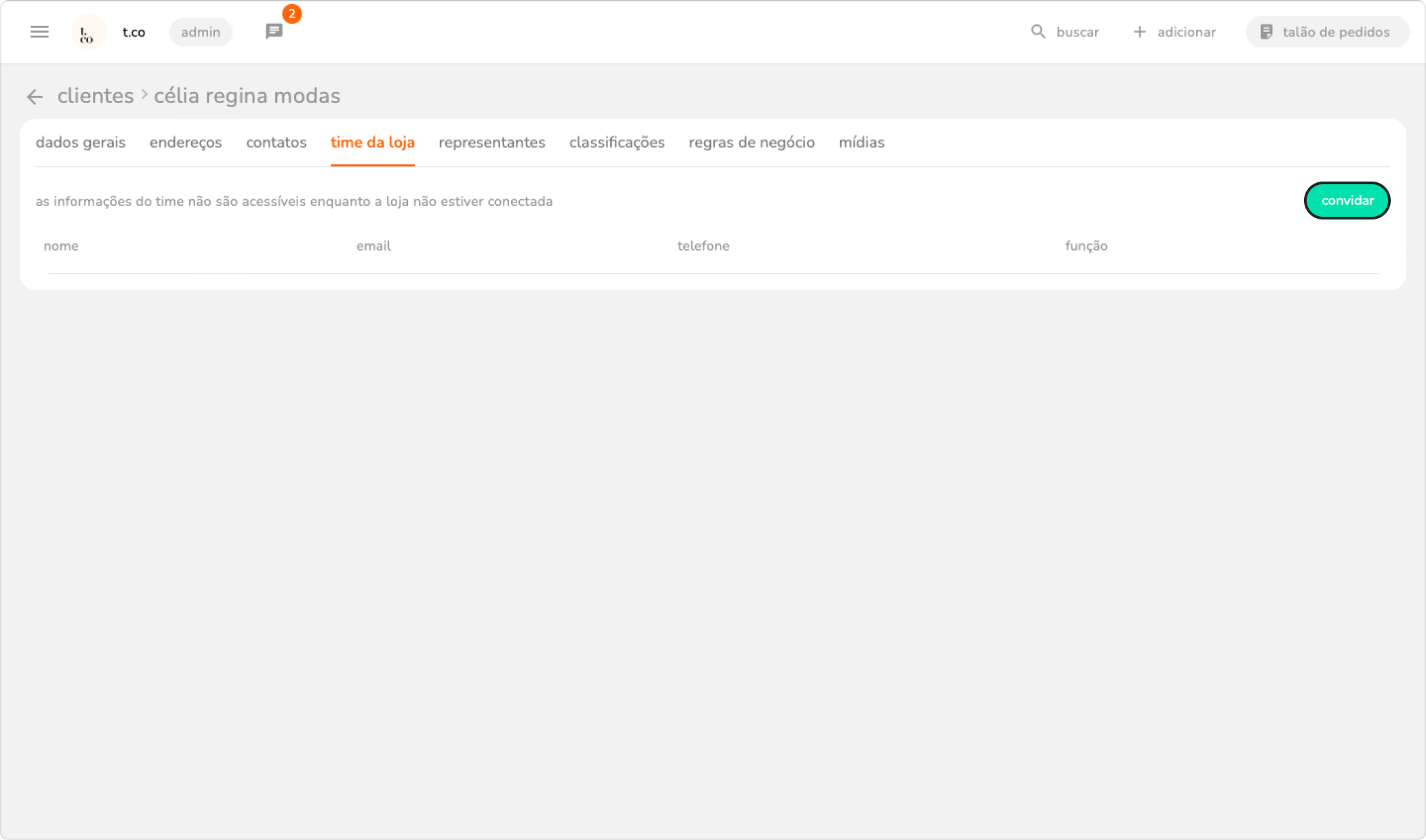The image size is (1426, 840).
Task: Go back using the left arrow
Action: 35,97
